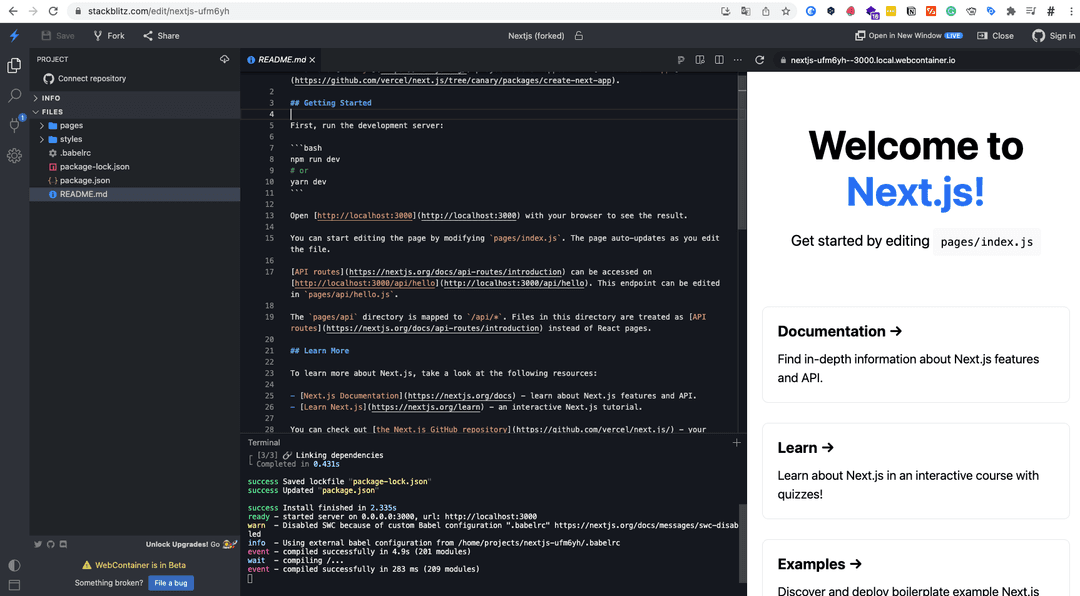1080x596 pixels.
Task: Click the Explorer files icon in activity bar
Action: point(14,66)
